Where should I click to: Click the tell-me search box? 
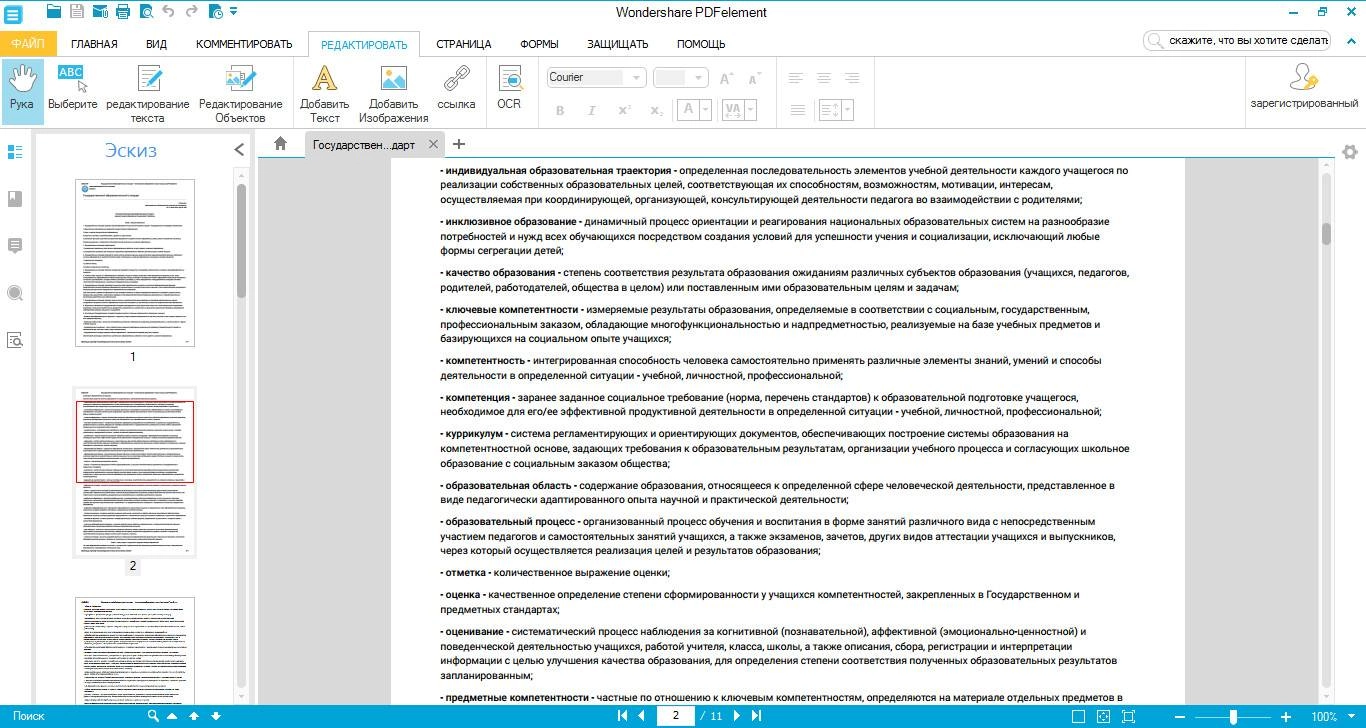(x=1237, y=40)
